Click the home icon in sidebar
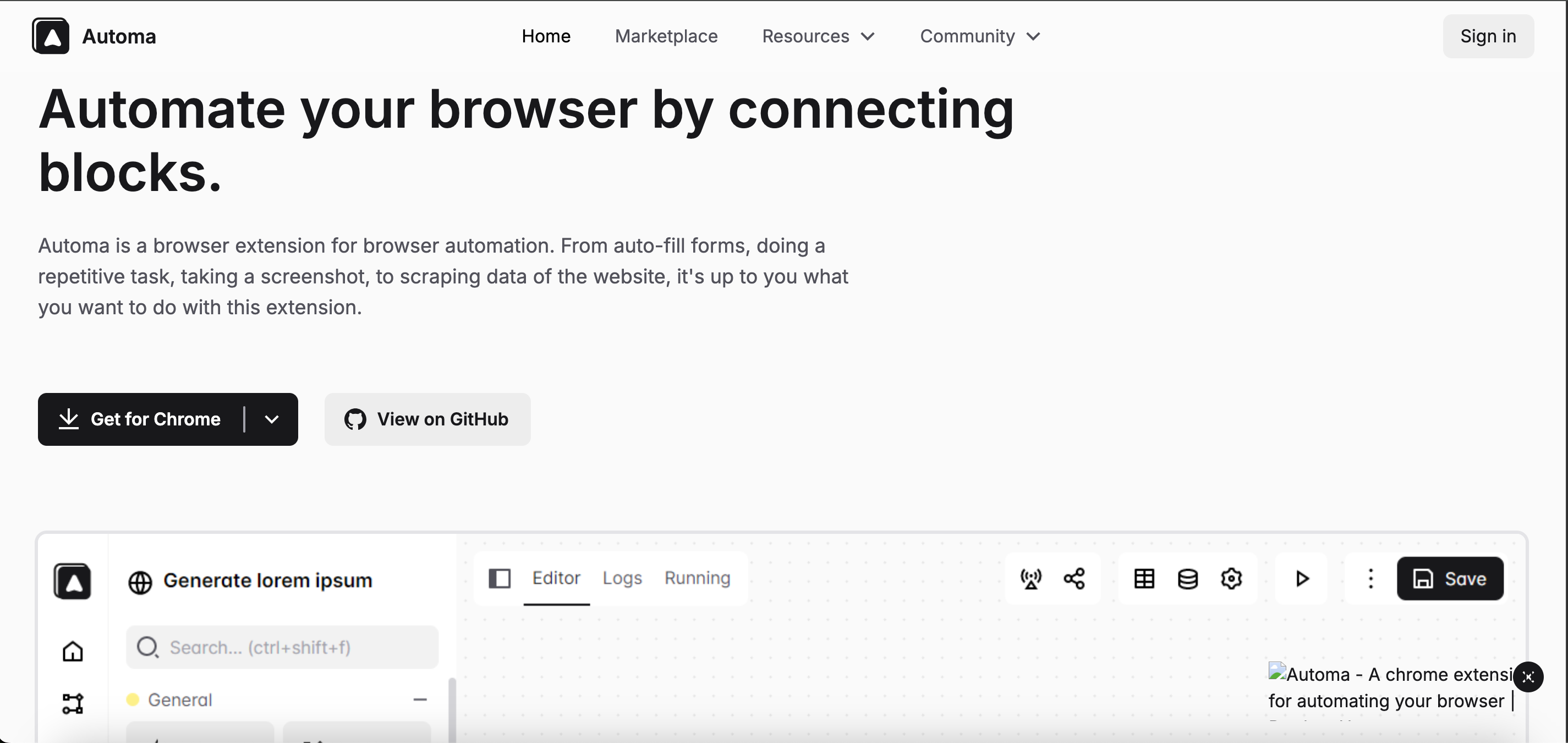This screenshot has height=743, width=1568. pos(73,651)
